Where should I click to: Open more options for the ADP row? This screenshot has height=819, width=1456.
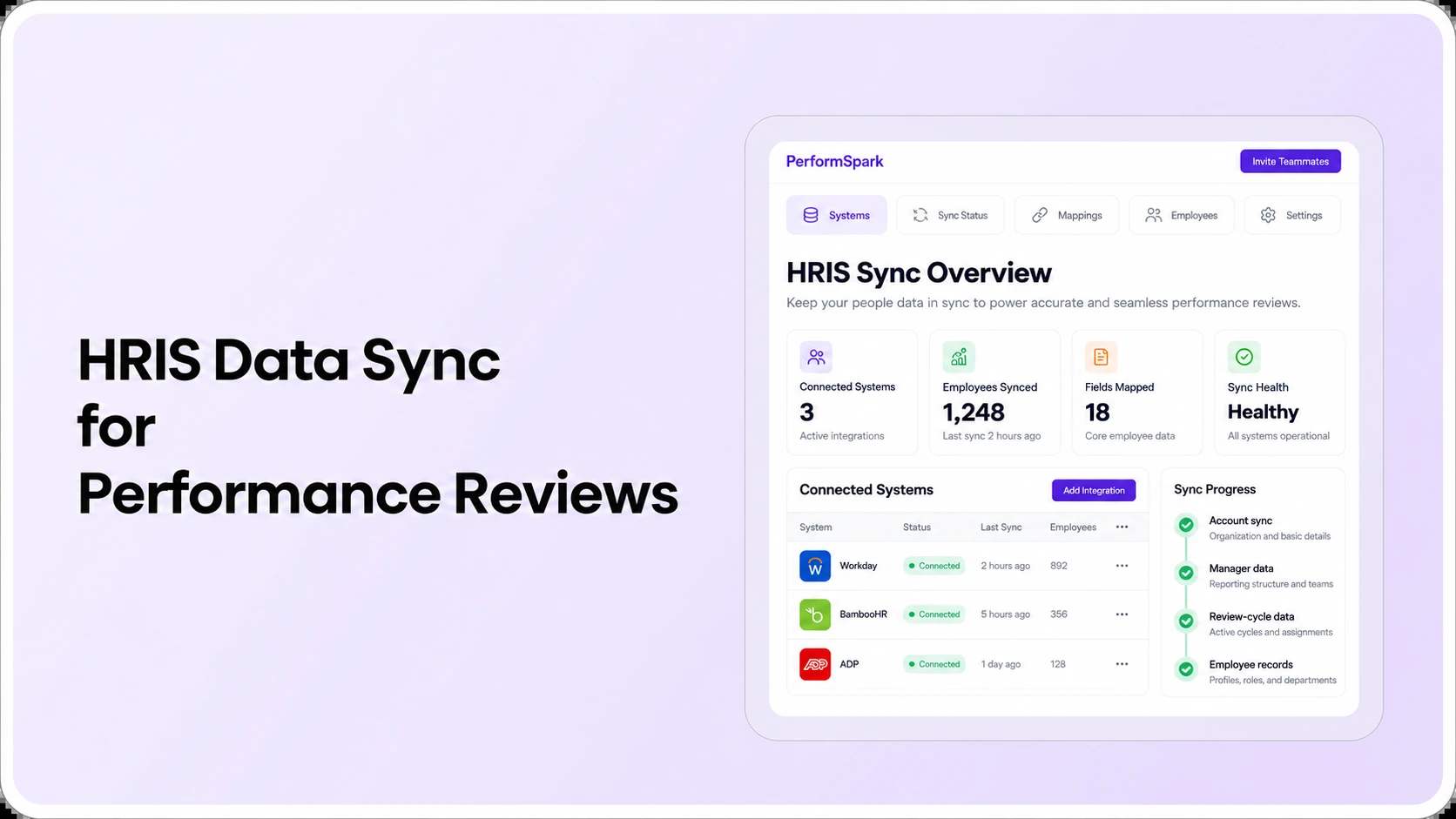click(1122, 664)
